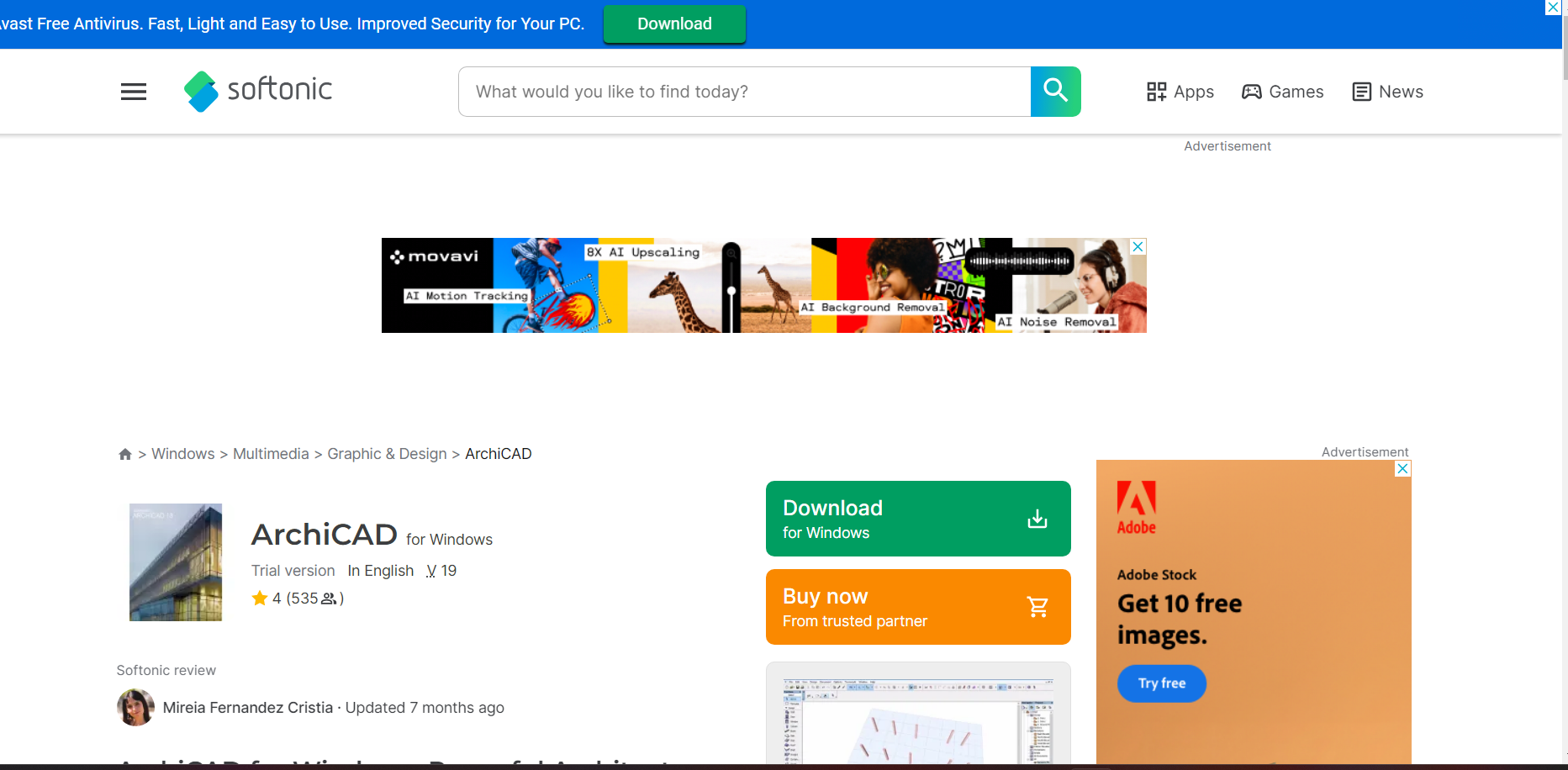Close the Adobe Stock ad

(x=1402, y=469)
